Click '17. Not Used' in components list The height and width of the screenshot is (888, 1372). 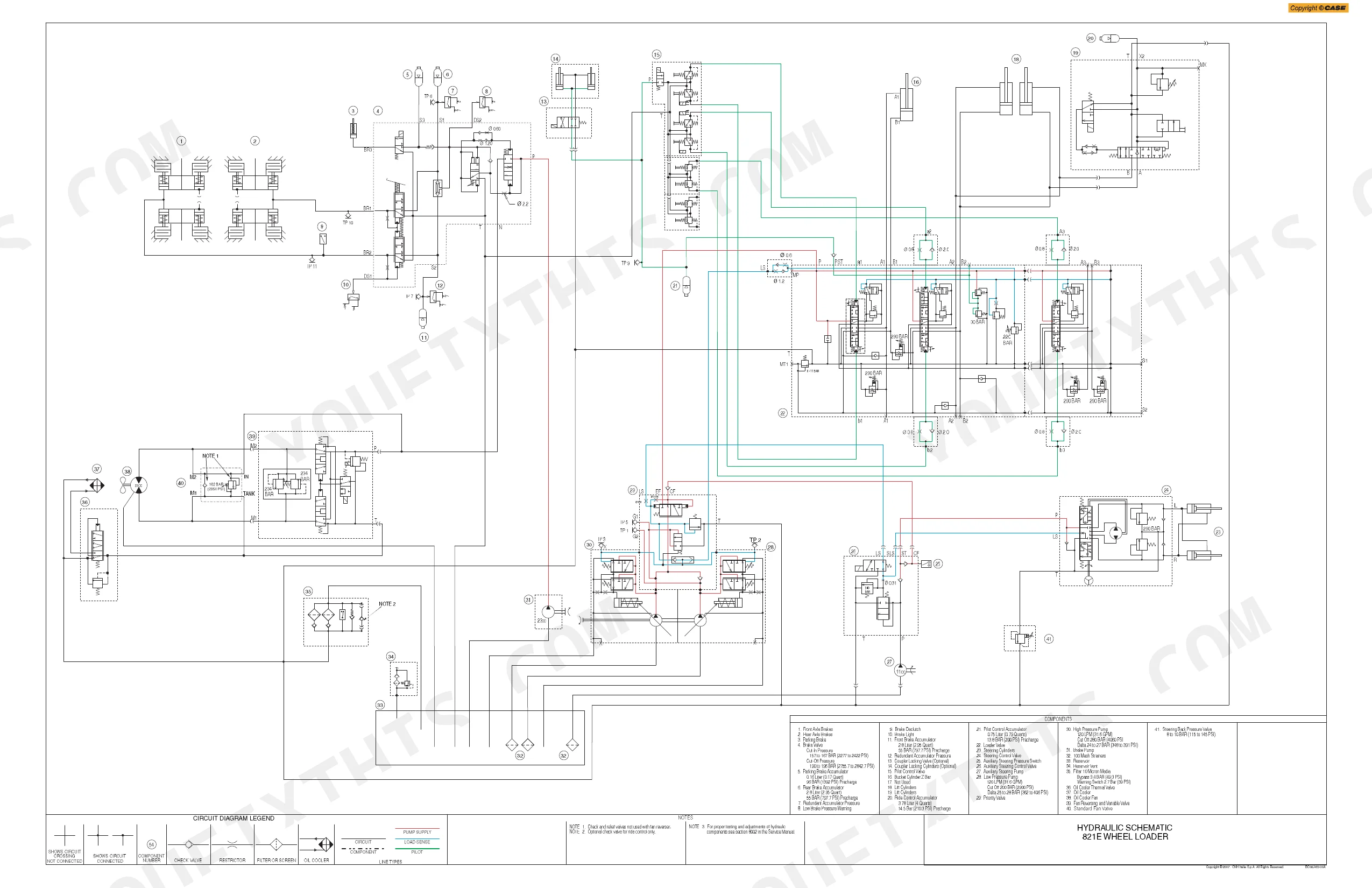click(x=899, y=782)
